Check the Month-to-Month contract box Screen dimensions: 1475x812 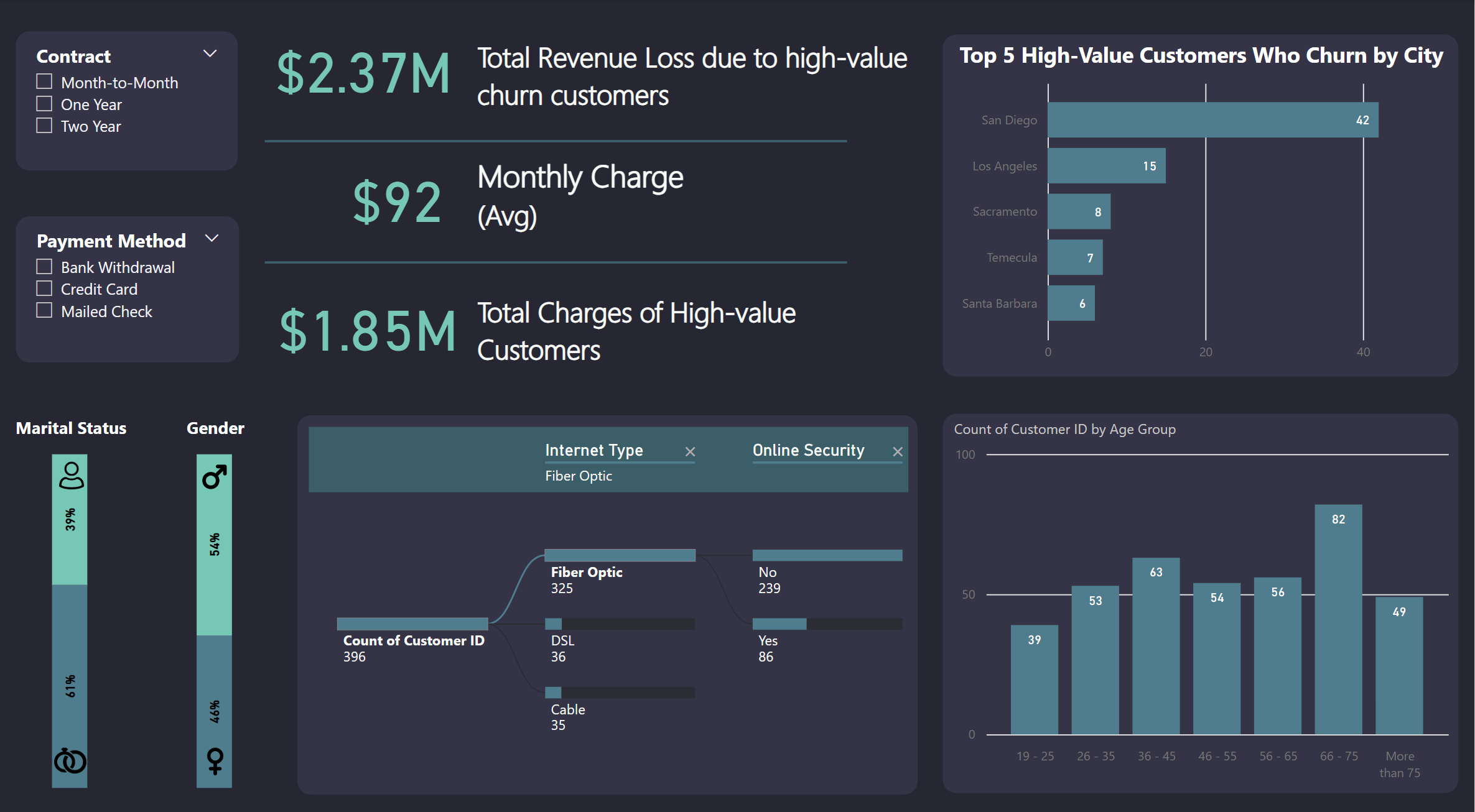point(44,82)
